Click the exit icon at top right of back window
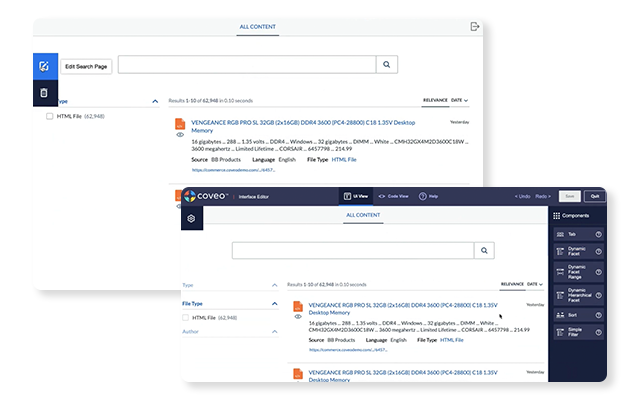Viewport: 640px width, 400px height. click(475, 26)
